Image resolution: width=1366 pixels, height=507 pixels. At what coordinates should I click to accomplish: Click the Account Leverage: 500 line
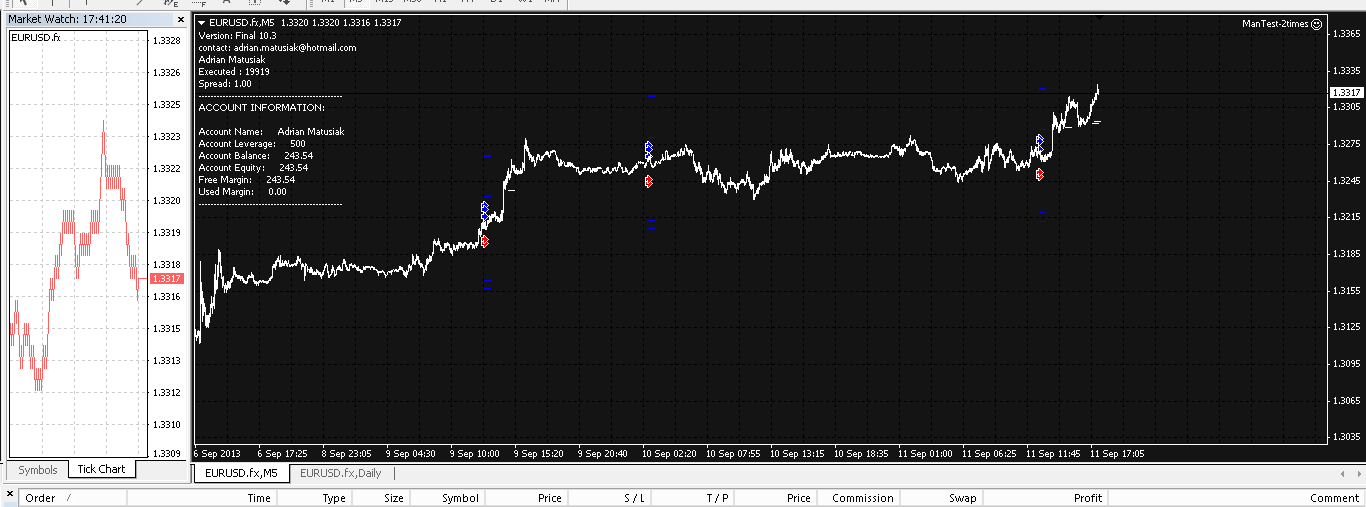[x=252, y=143]
